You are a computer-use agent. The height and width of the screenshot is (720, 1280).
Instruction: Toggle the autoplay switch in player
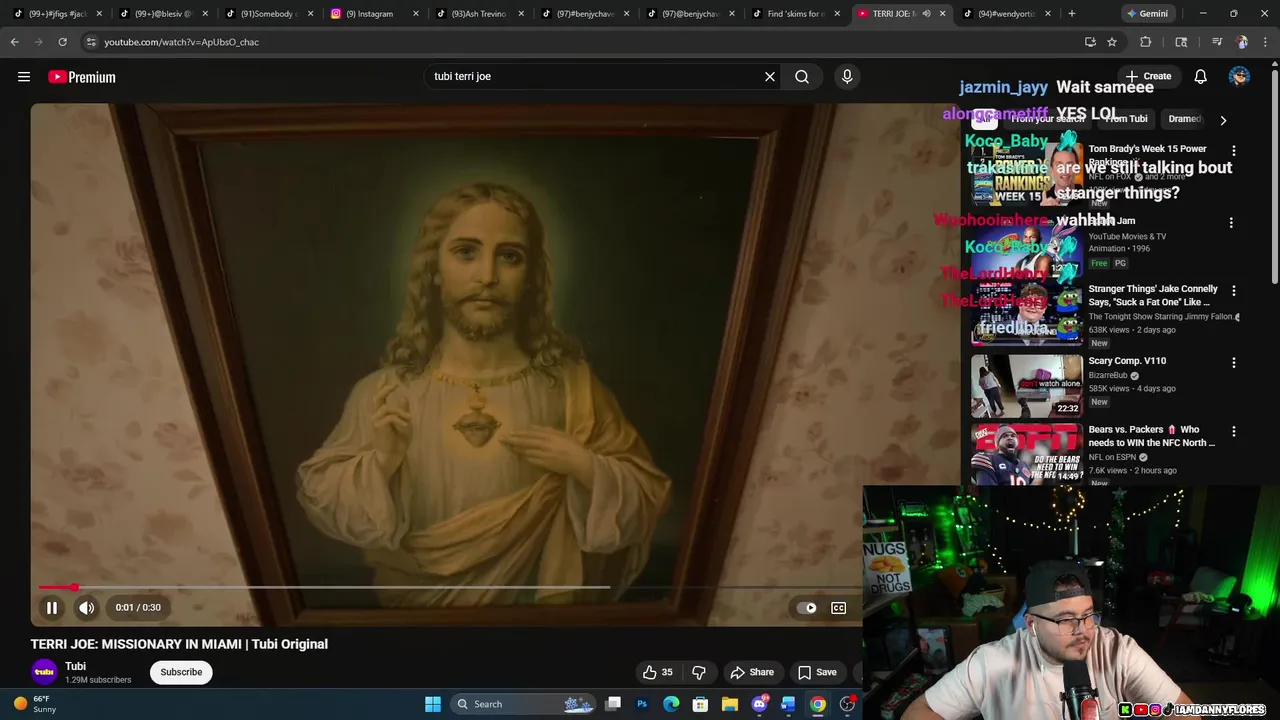[x=806, y=608]
